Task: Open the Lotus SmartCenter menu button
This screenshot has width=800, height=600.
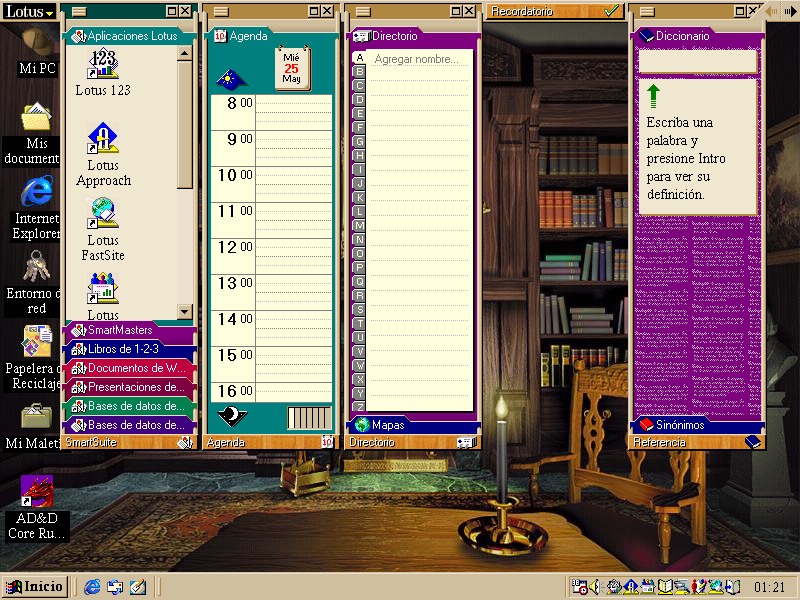Action: coord(29,11)
